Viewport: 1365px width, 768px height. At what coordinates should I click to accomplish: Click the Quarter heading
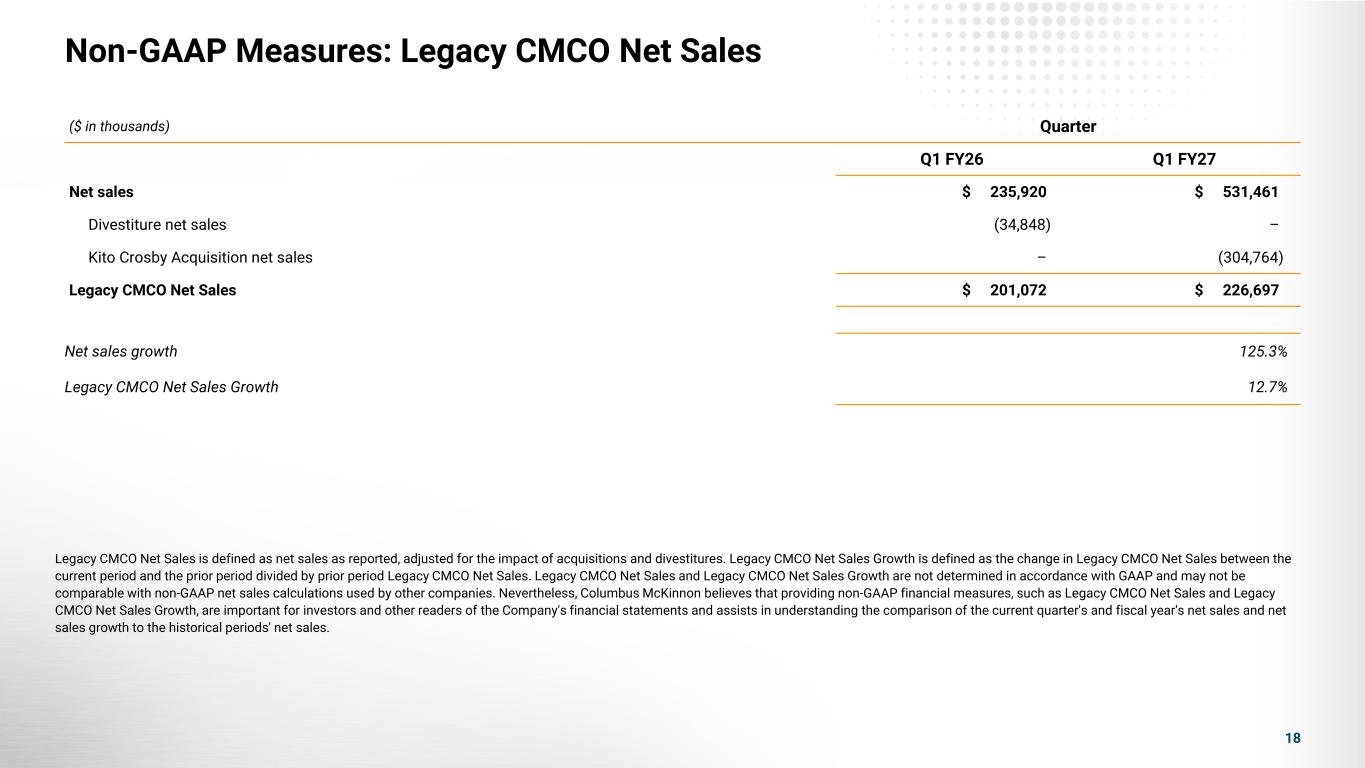click(x=1068, y=127)
